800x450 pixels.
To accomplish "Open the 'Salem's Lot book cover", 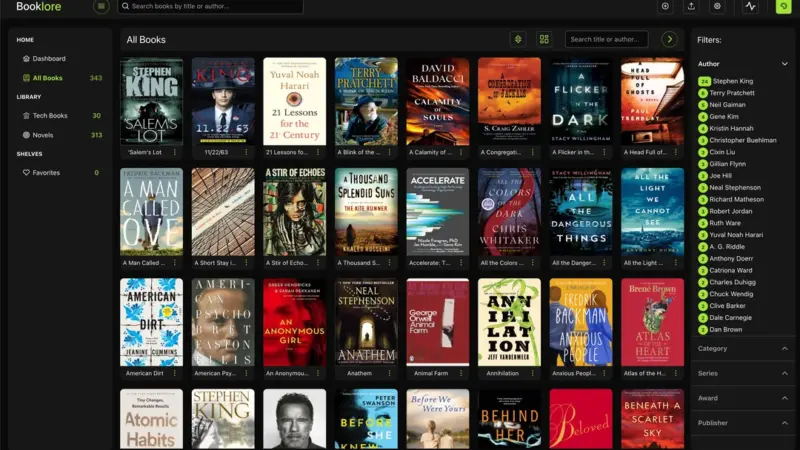I will pyautogui.click(x=152, y=102).
